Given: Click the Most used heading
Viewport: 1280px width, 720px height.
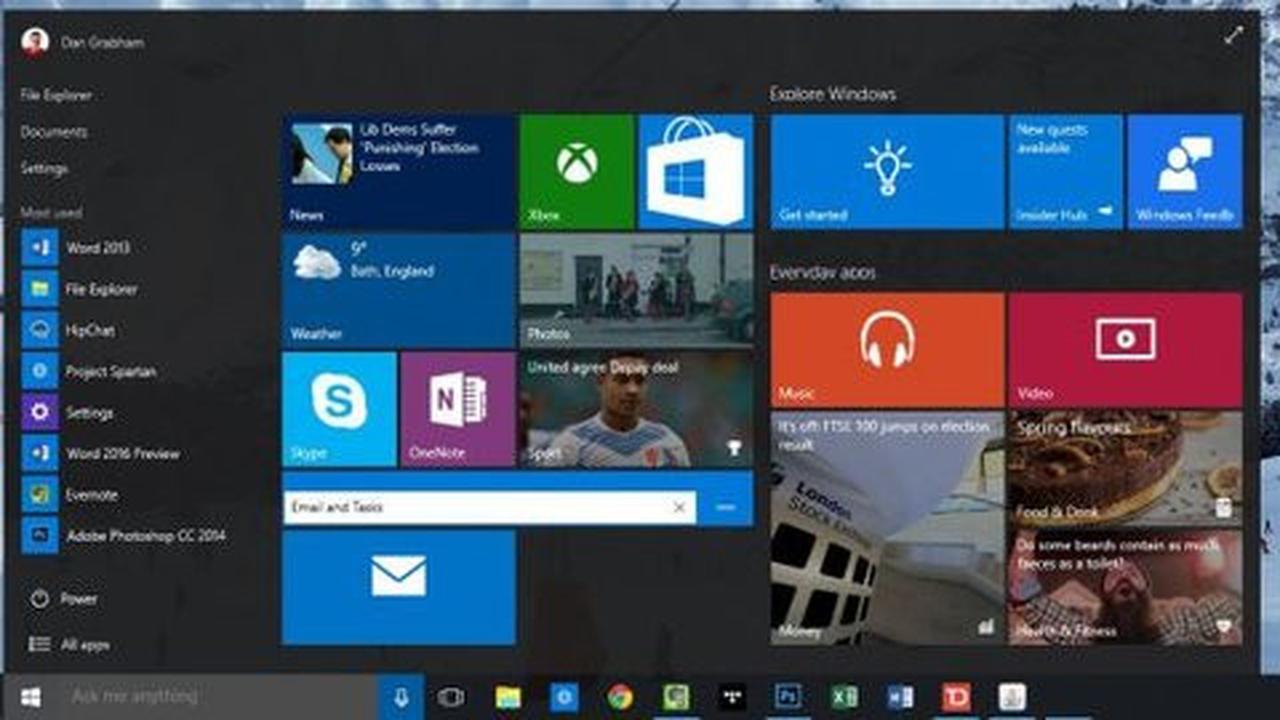Looking at the screenshot, I should (x=52, y=212).
